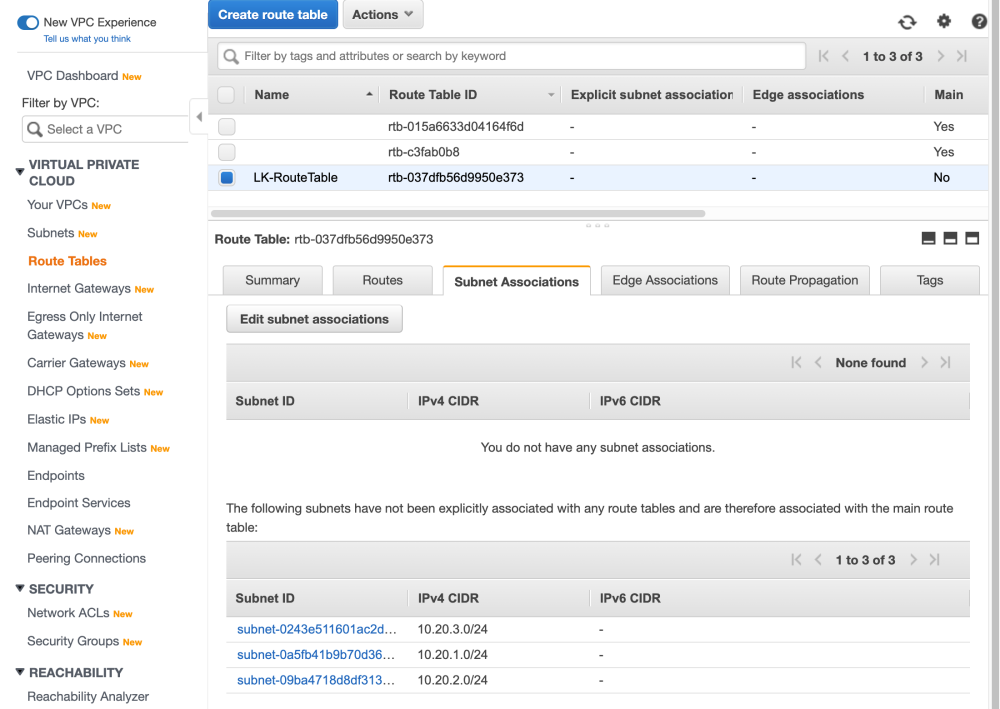Collapse the Virtual Private Cloud section

coord(20,172)
